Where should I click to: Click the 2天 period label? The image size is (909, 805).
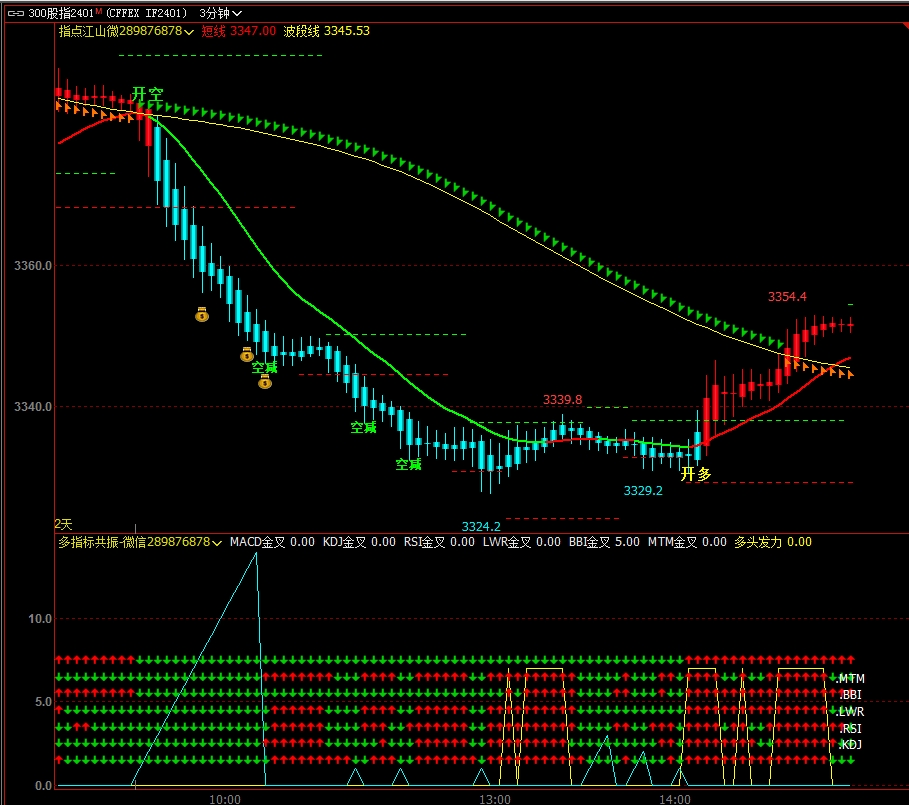[x=63, y=524]
